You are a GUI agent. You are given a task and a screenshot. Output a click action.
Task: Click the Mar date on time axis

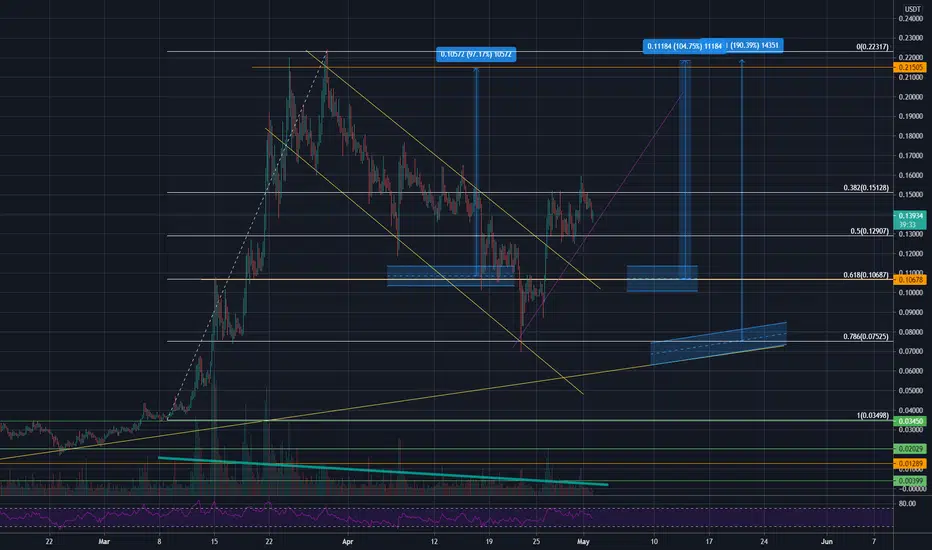[104, 542]
